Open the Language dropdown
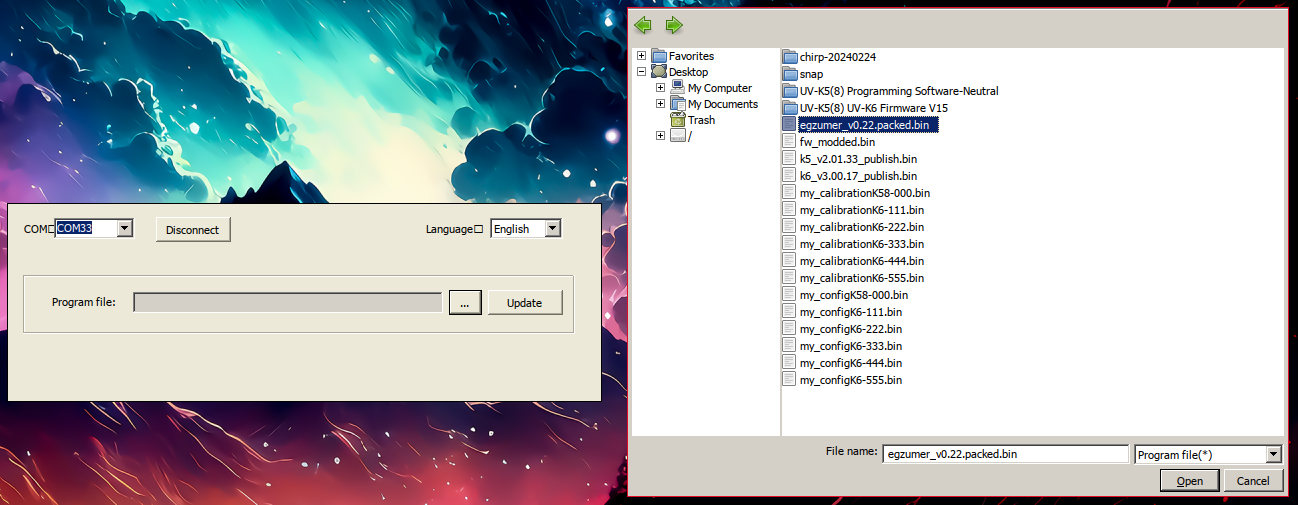Viewport: 1298px width, 505px height. coord(553,229)
